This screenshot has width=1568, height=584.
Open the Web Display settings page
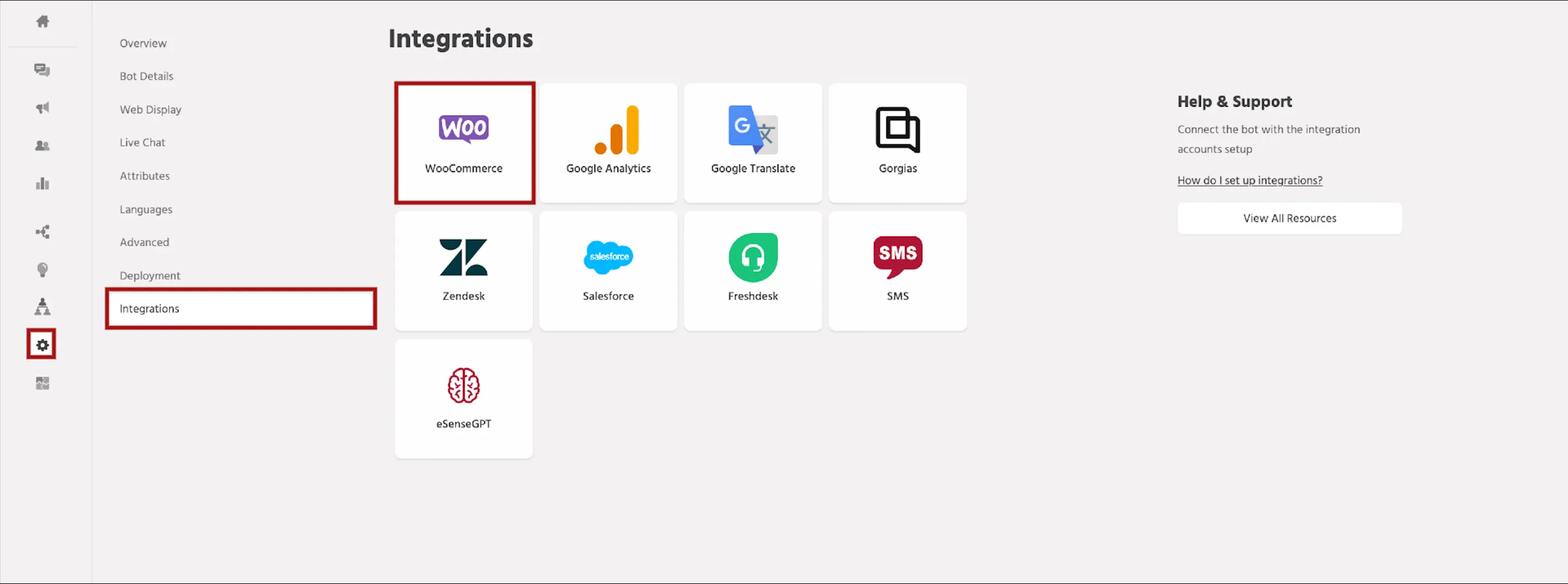tap(150, 109)
